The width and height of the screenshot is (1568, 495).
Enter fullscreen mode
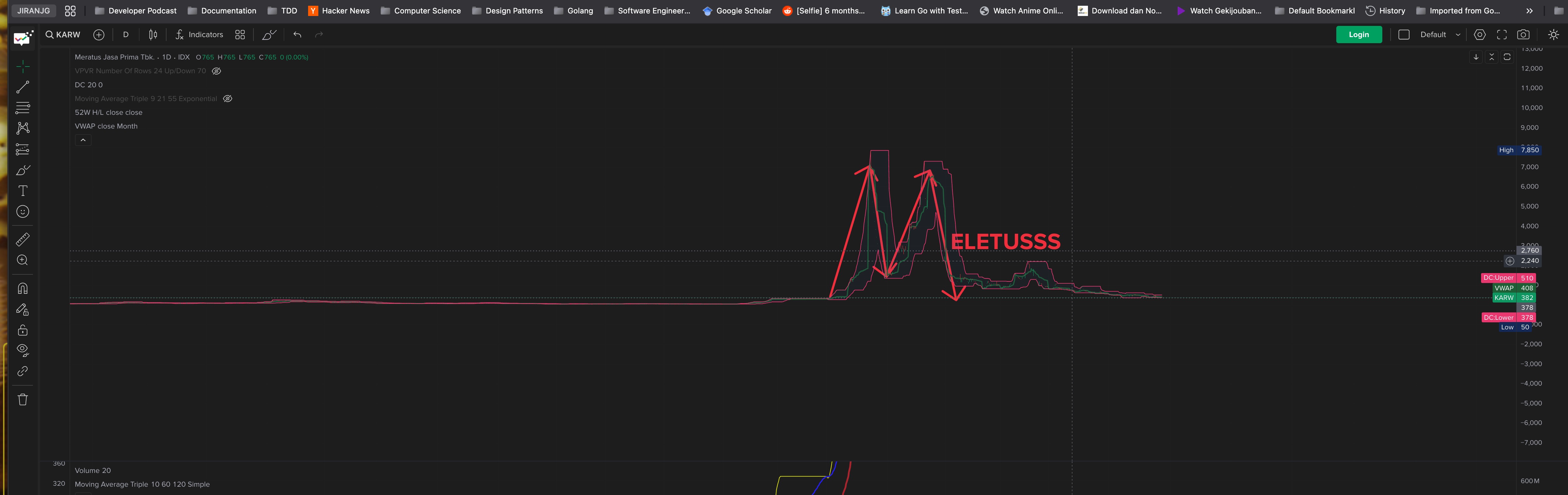(x=1502, y=35)
